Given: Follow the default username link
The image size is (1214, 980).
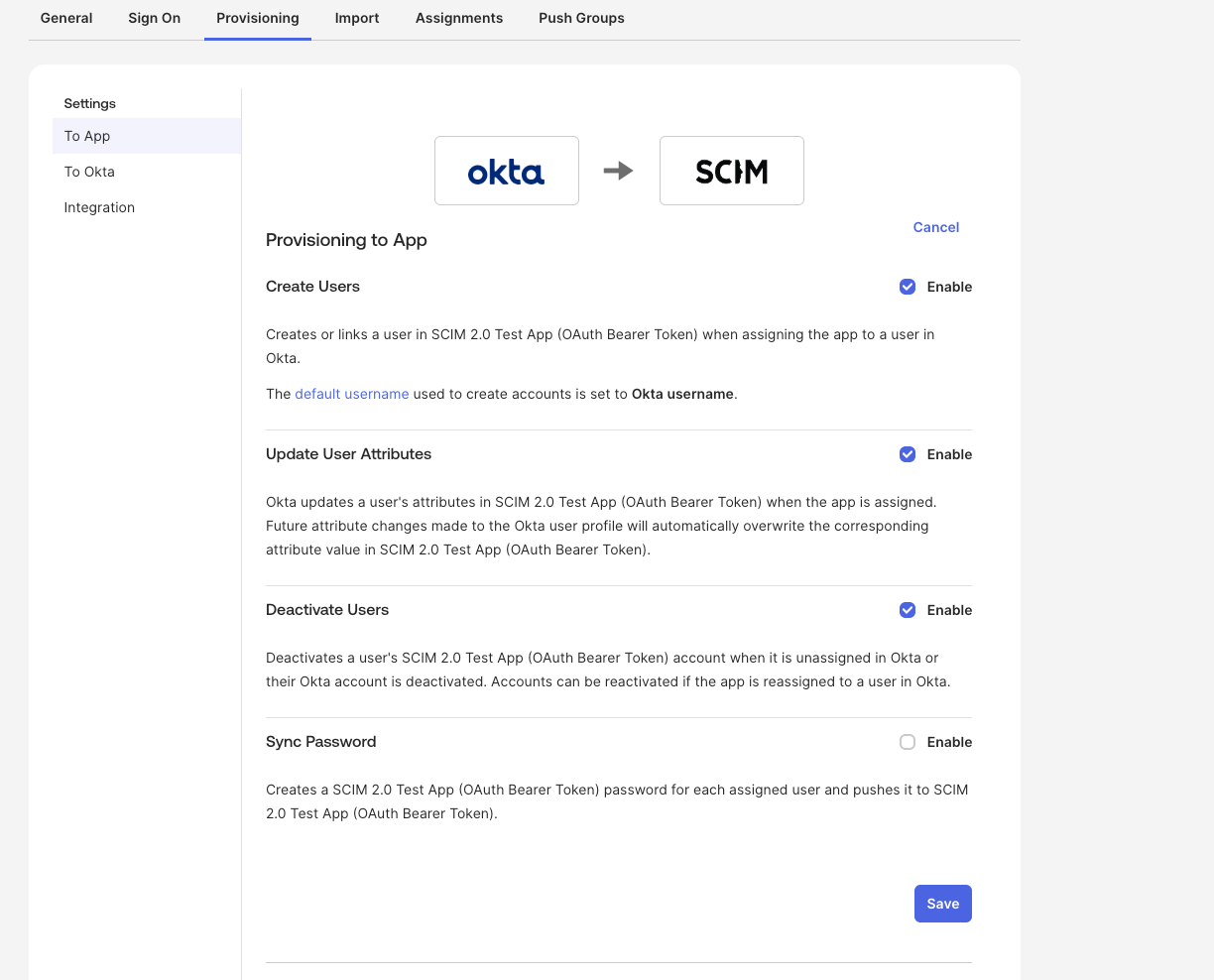Looking at the screenshot, I should pos(352,394).
